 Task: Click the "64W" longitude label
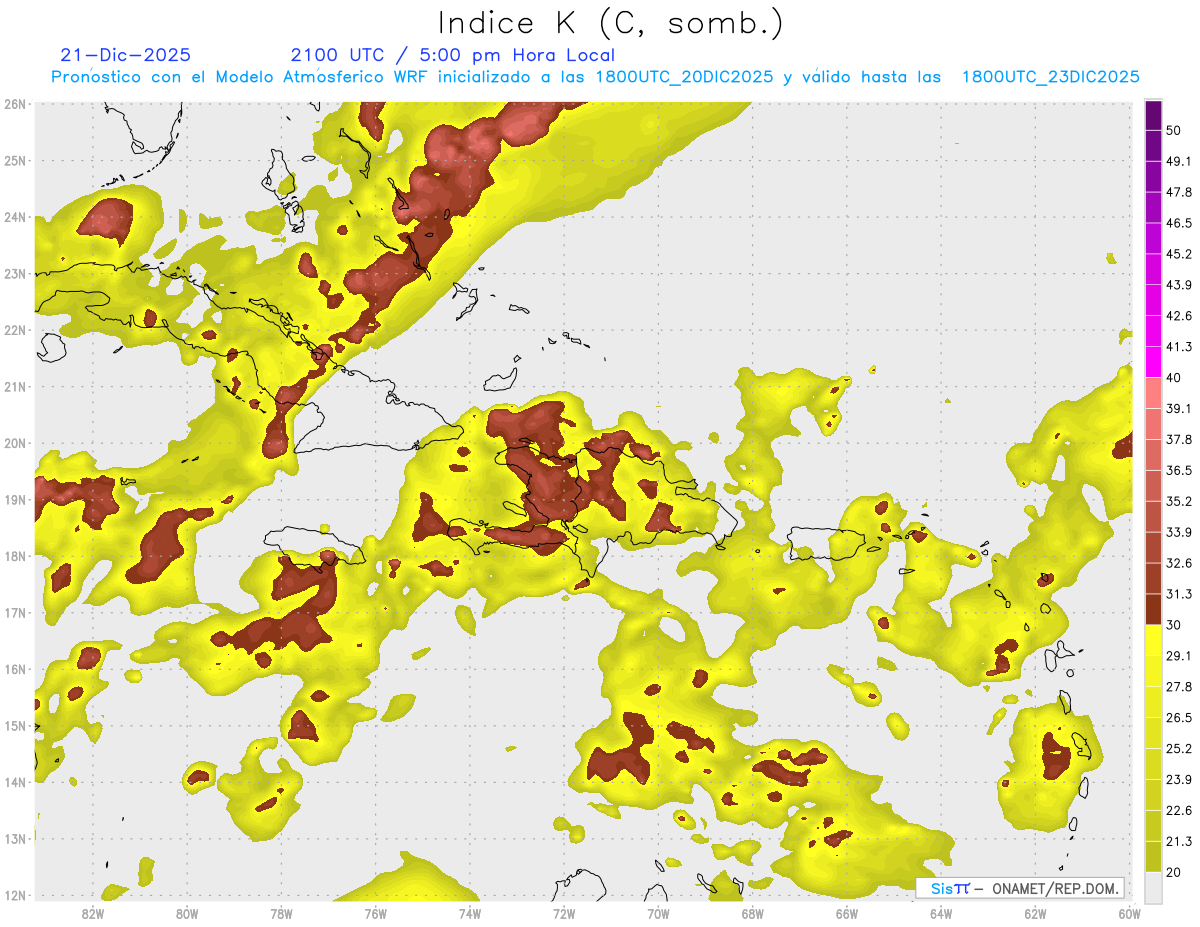941,913
